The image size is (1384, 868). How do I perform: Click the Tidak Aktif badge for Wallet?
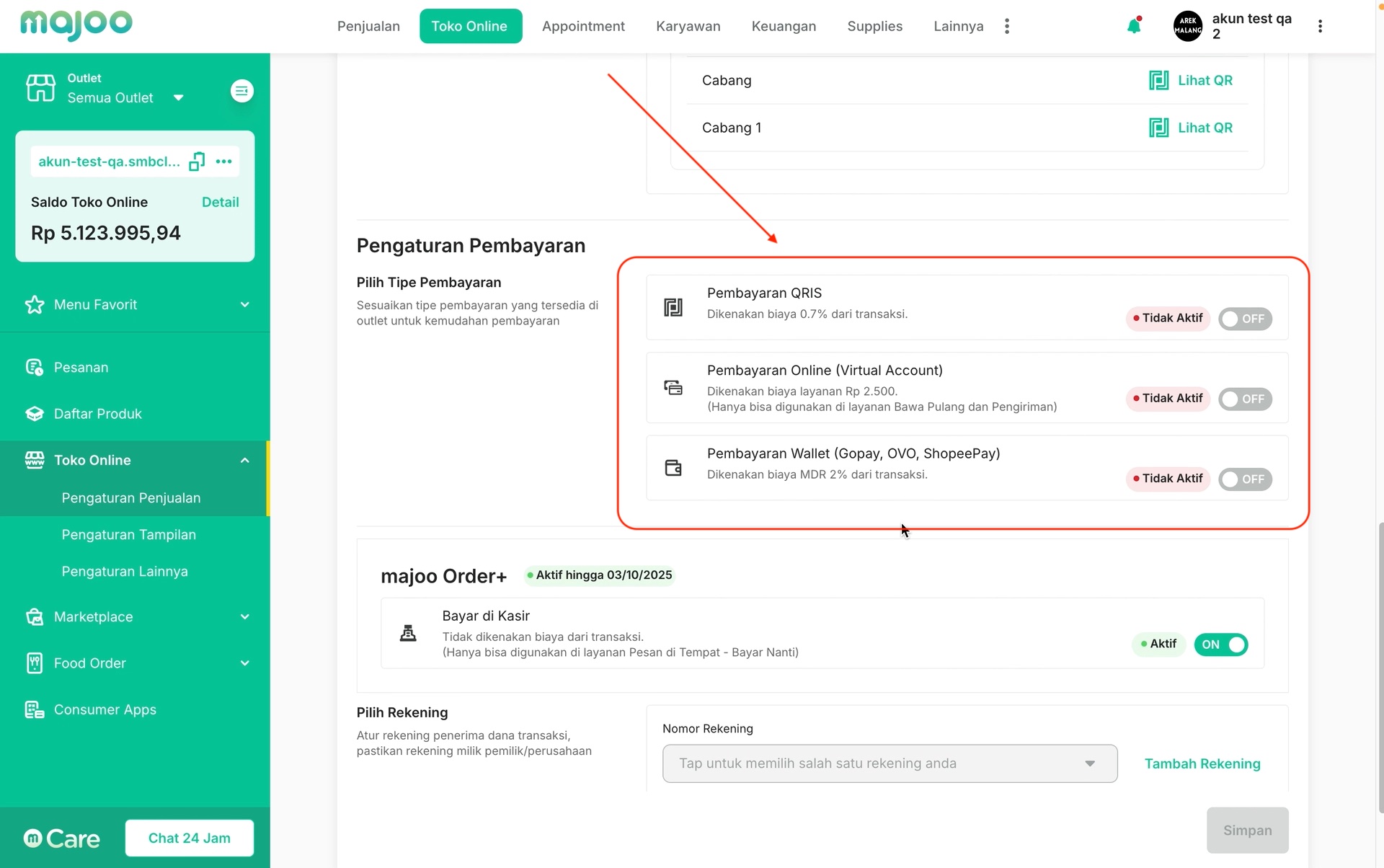coord(1168,479)
